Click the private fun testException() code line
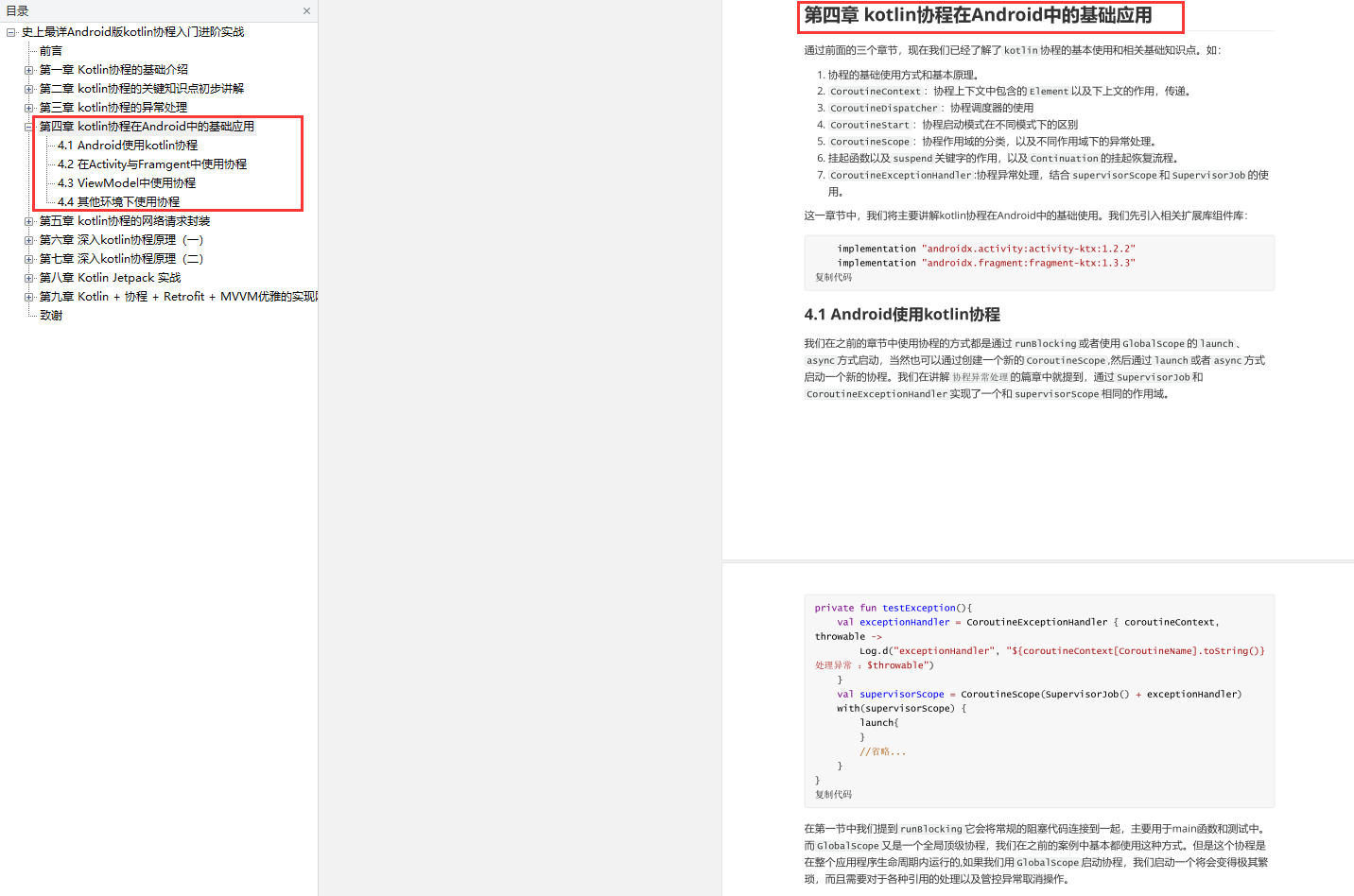 click(893, 609)
